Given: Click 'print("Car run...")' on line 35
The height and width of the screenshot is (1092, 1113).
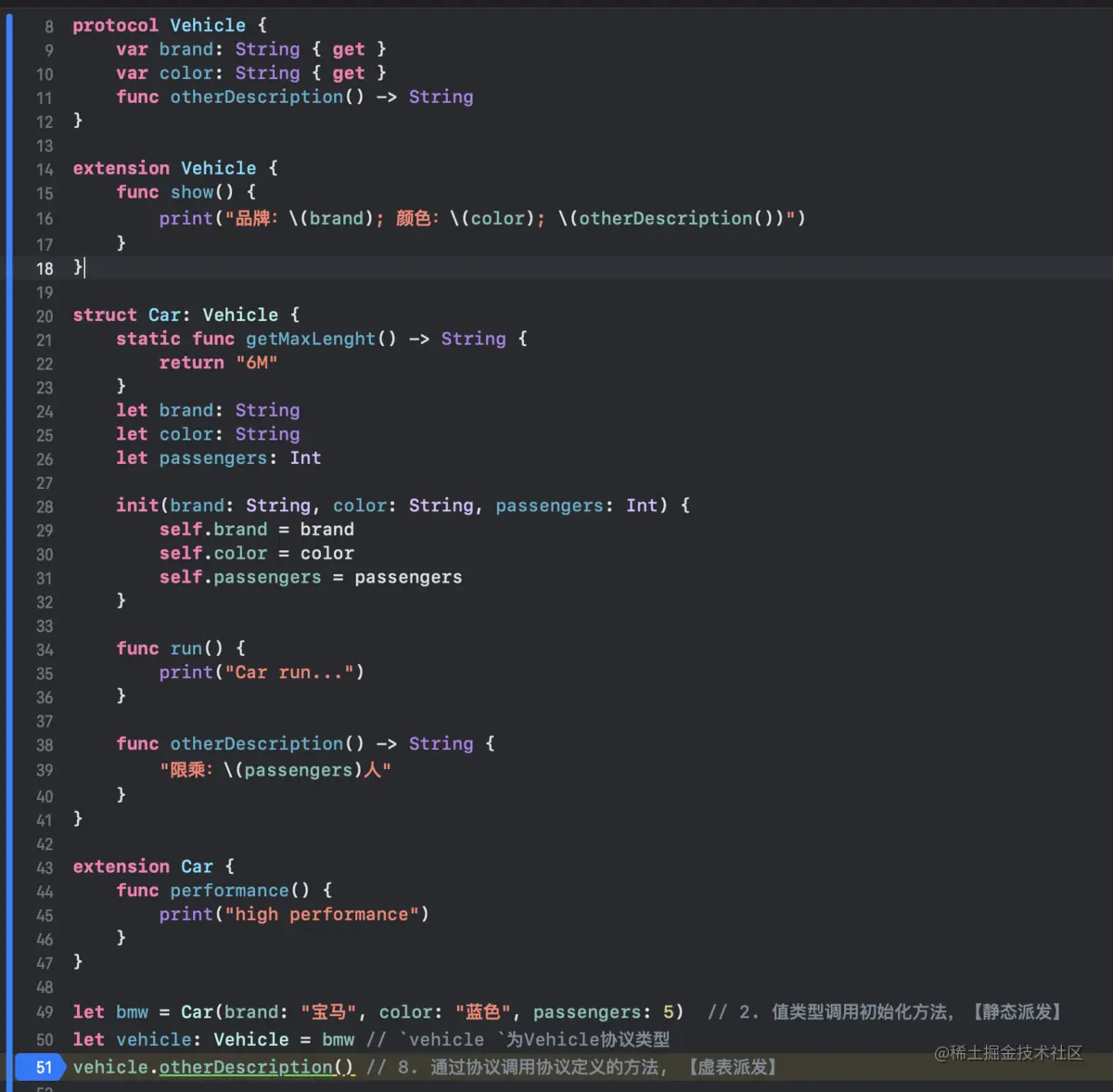Looking at the screenshot, I should coord(262,673).
